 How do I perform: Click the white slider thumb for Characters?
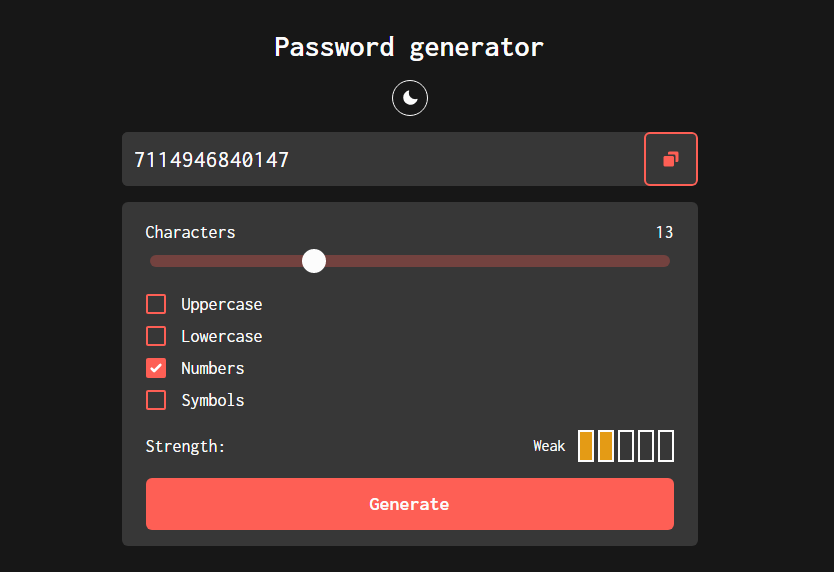point(314,261)
